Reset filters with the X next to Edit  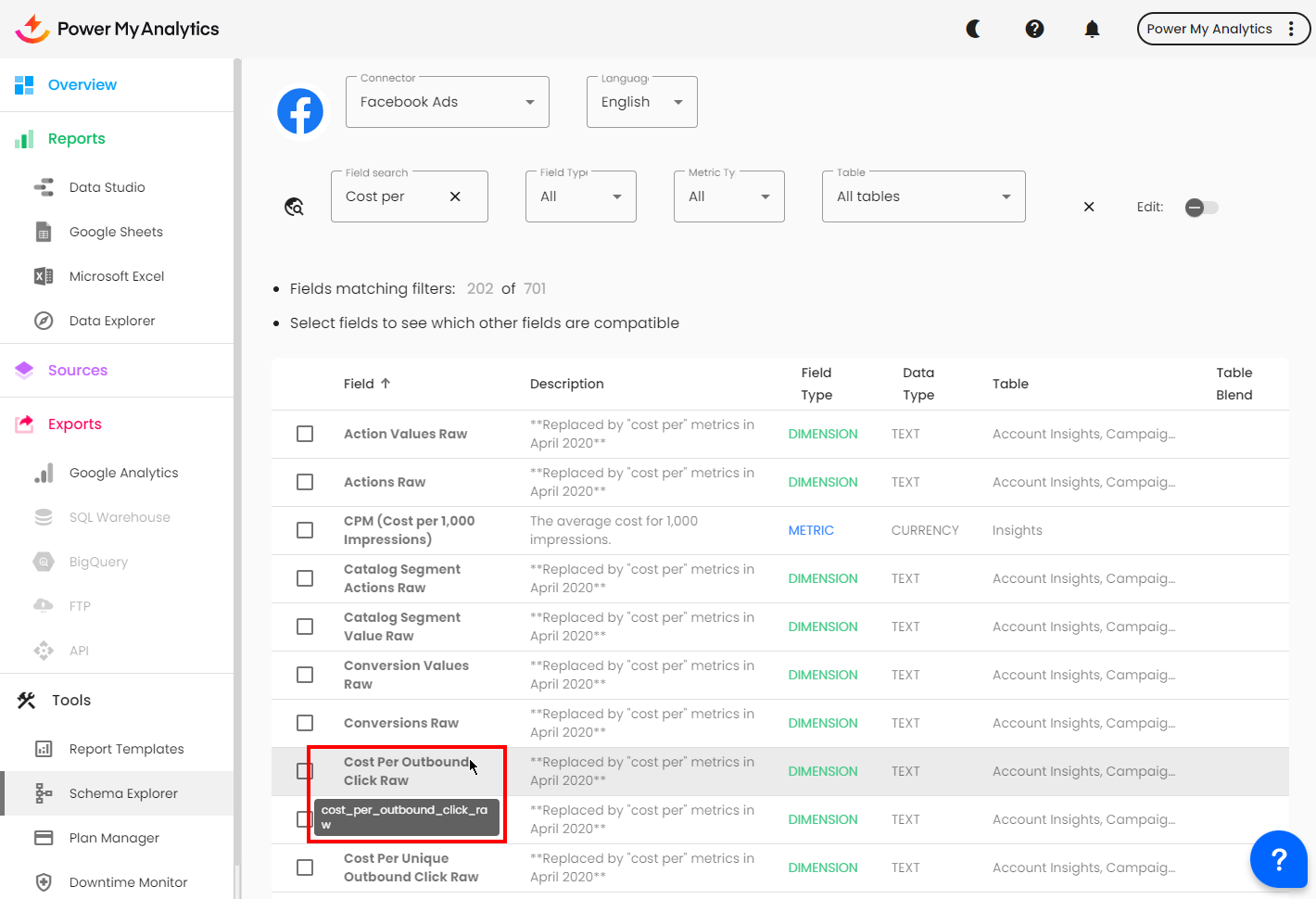(x=1089, y=207)
